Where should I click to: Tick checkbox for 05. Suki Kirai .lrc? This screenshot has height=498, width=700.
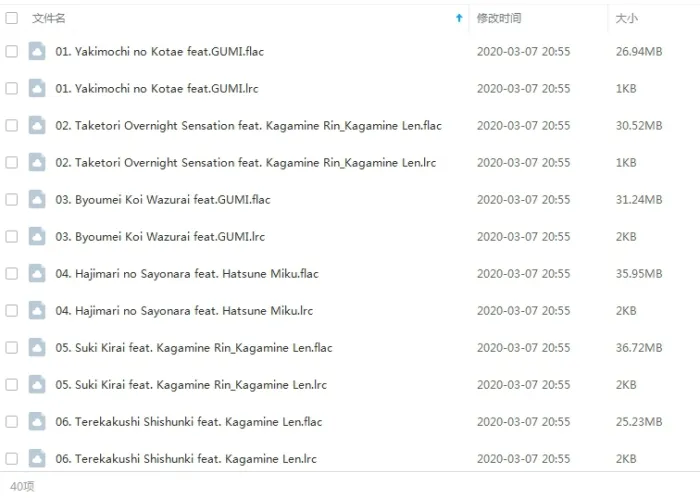pyautogui.click(x=12, y=385)
